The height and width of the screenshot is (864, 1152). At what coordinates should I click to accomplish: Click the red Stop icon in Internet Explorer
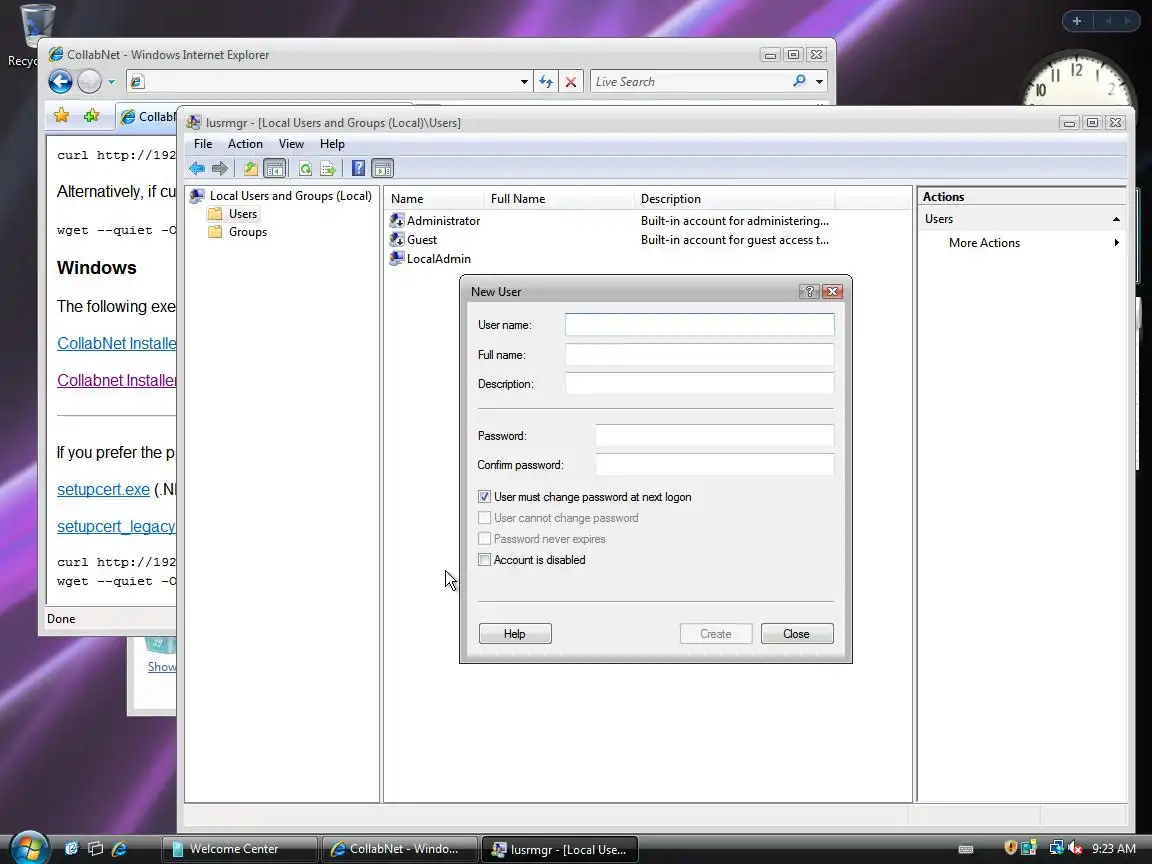570,82
